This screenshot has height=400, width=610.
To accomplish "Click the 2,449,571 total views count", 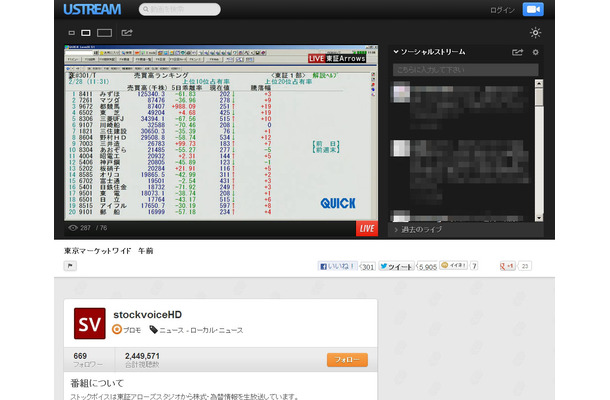I will point(142,356).
